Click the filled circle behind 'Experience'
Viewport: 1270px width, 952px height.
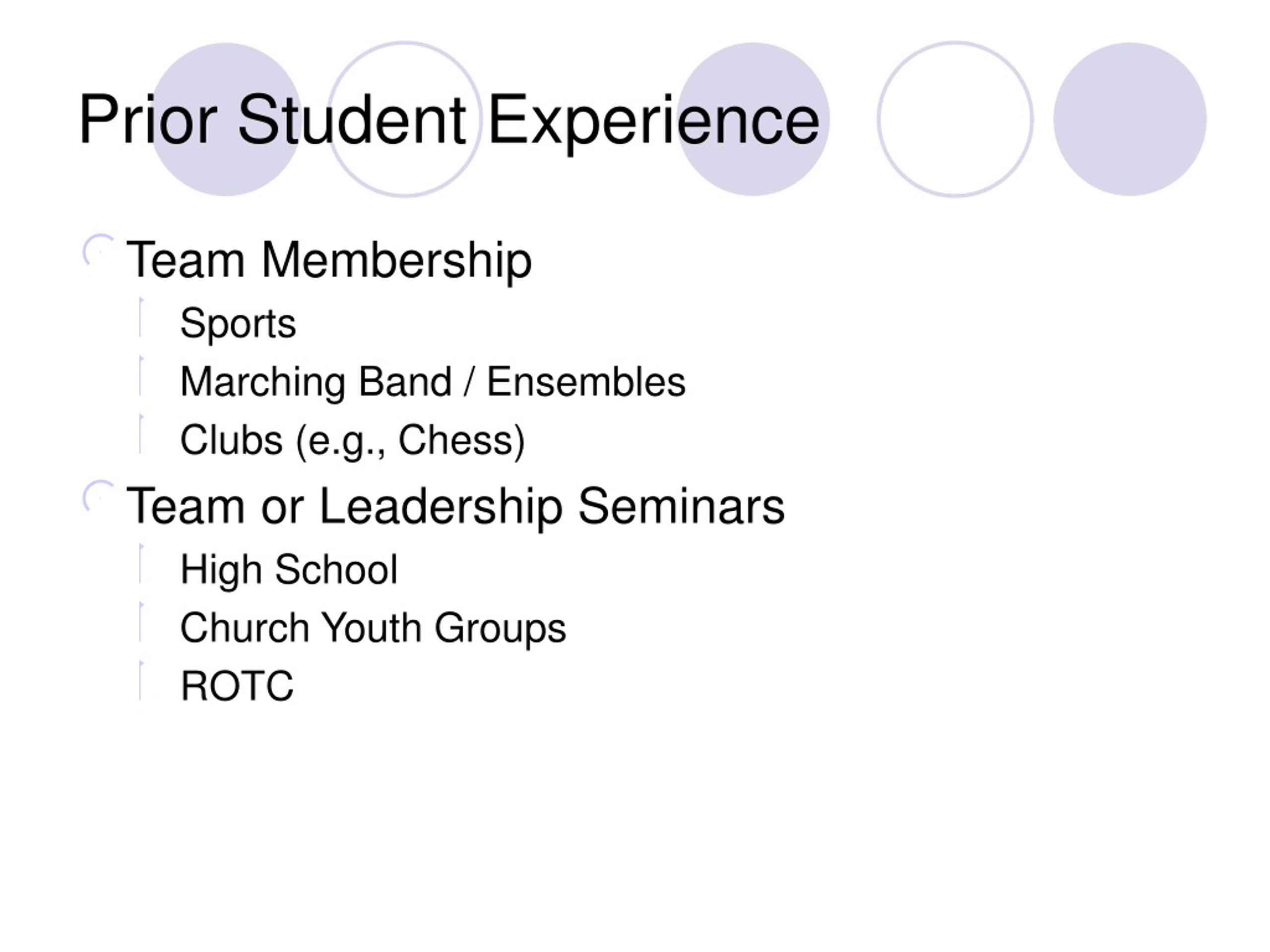[x=753, y=119]
